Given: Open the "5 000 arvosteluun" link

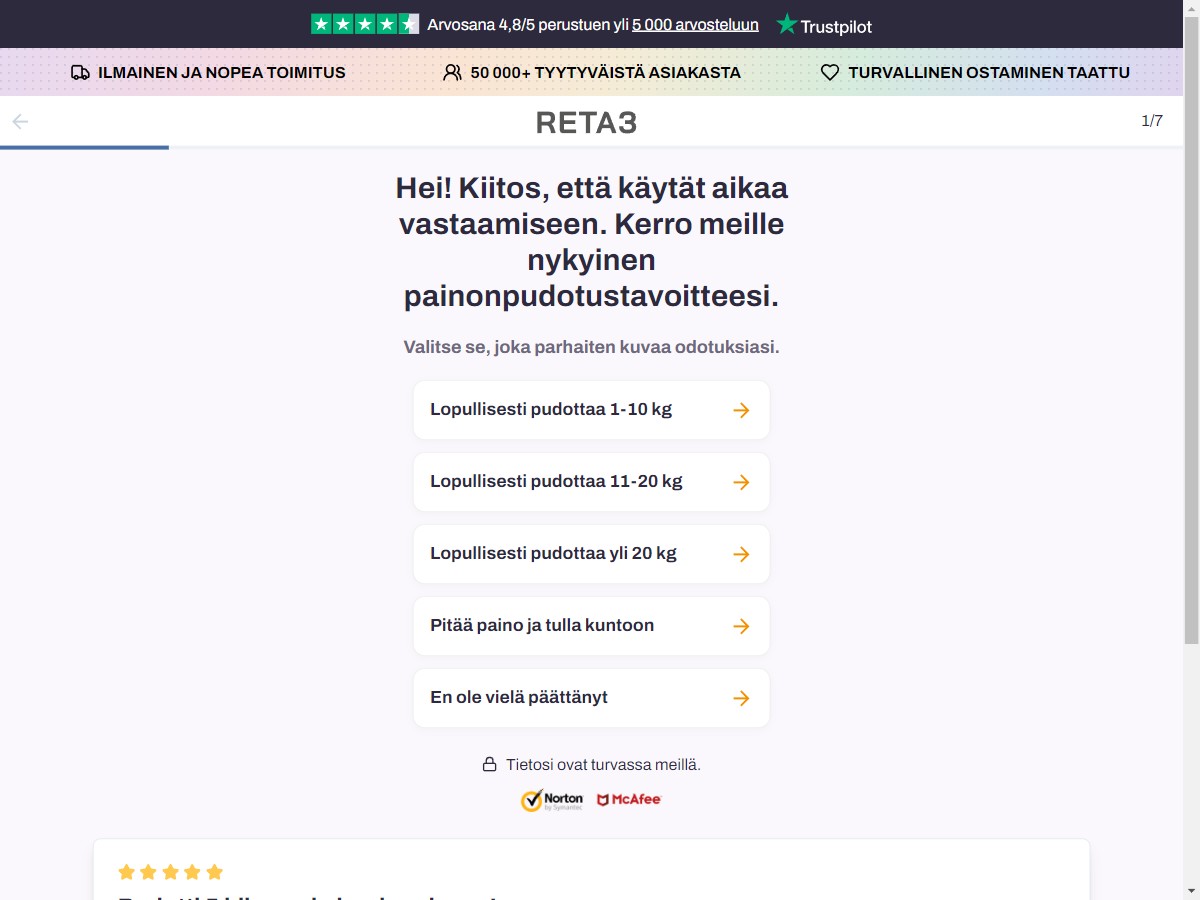Looking at the screenshot, I should click(x=695, y=25).
